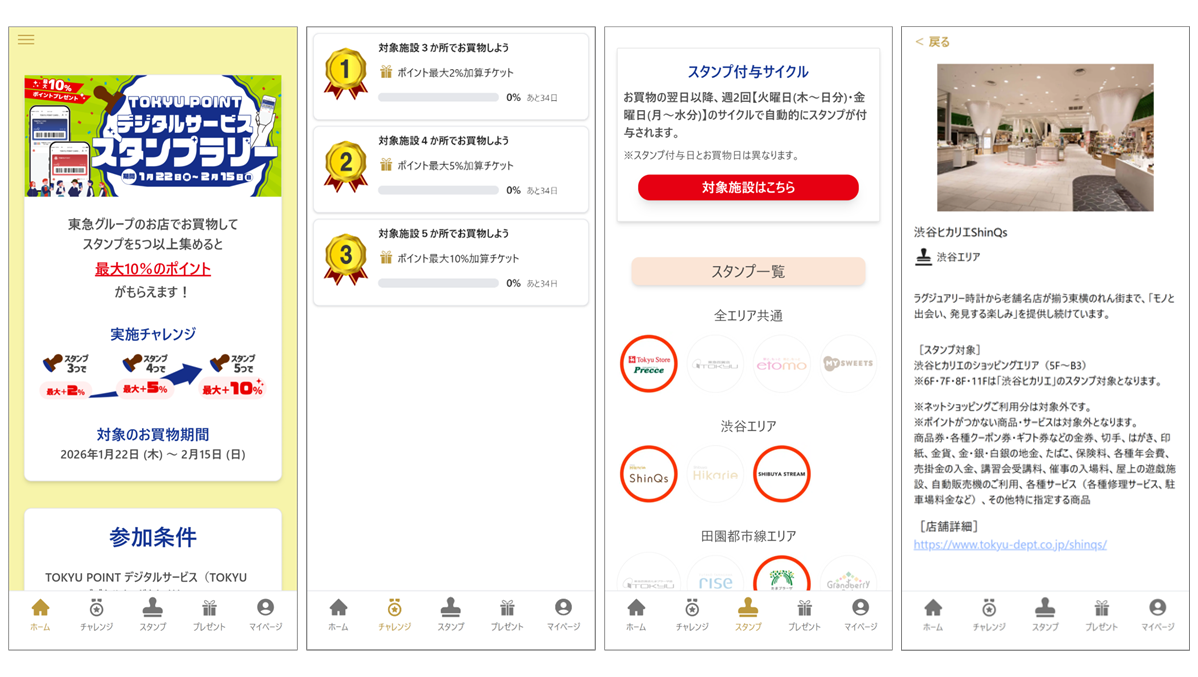Tap the チャレンジ icon in the ShinQs detail screen

coord(989,607)
